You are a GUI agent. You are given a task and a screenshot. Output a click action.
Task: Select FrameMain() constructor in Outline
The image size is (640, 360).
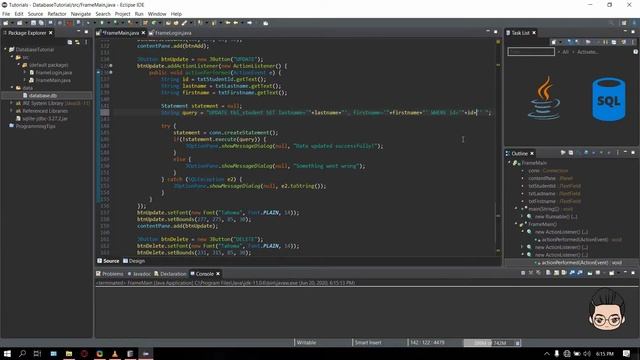pos(542,224)
